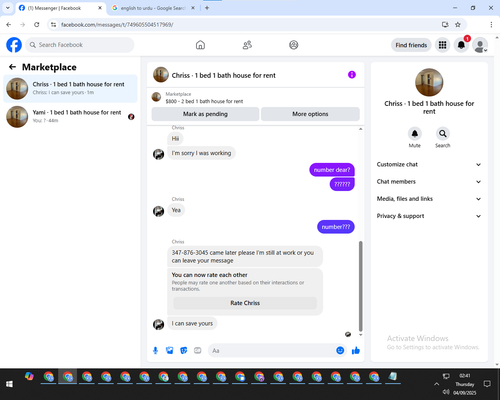Focus the Search Facebook field
Viewport: 500px width, 400px height.
pos(80,45)
